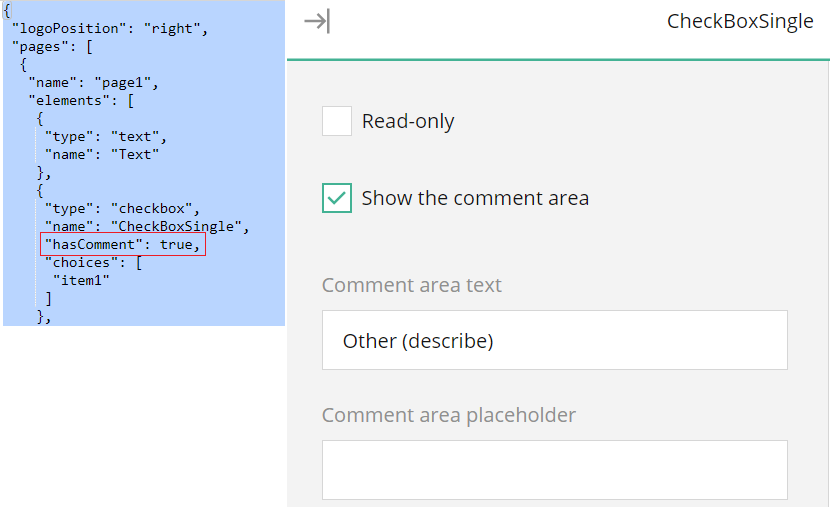
Task: Click the "name": "CheckBoxSingle" JSON line
Action: pyautogui.click(x=146, y=226)
